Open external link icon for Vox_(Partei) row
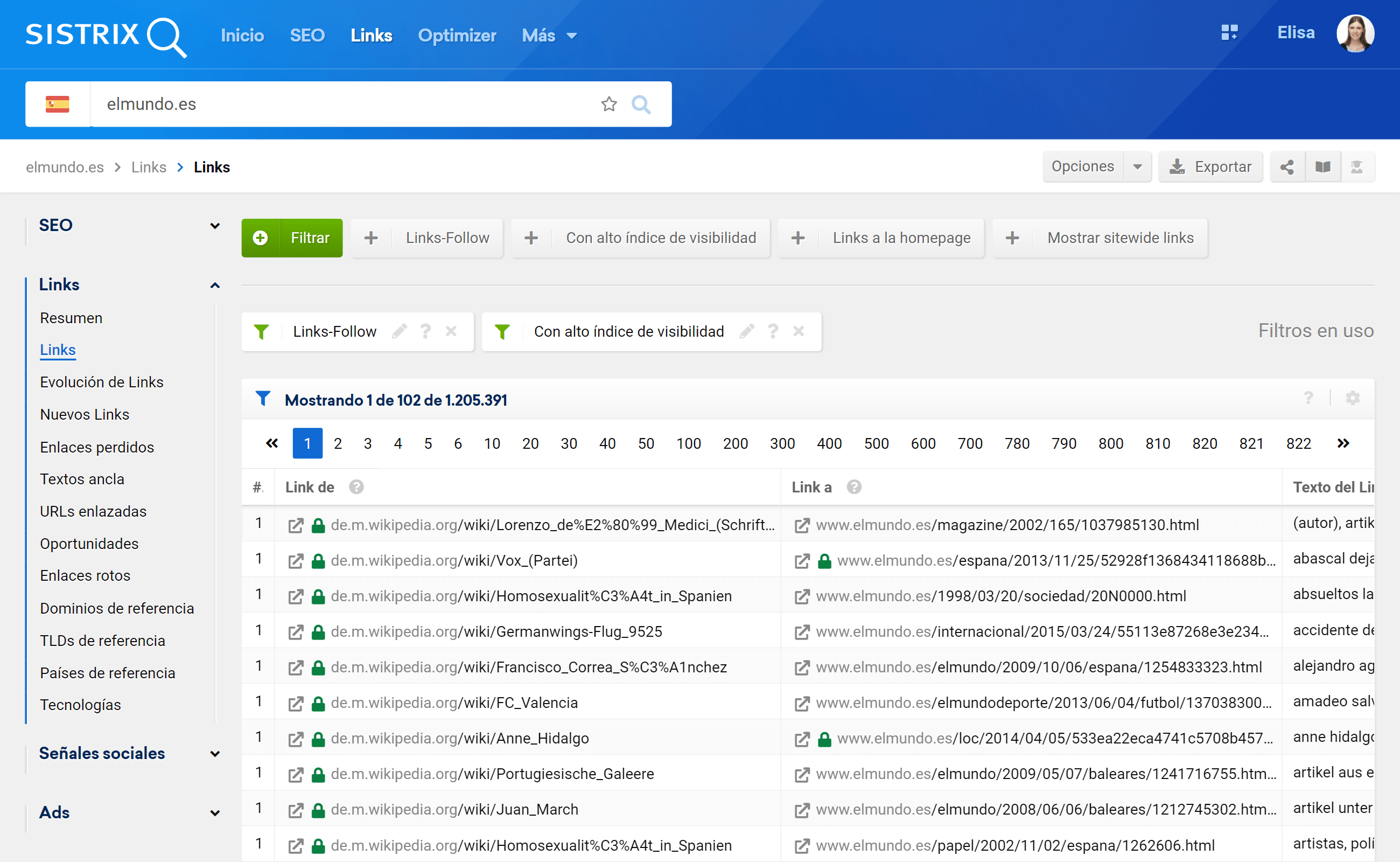The width and height of the screenshot is (1400, 862). [296, 561]
